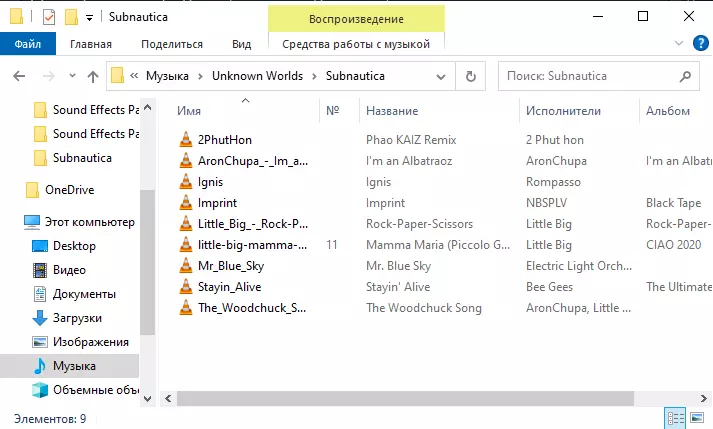Image resolution: width=713 pixels, height=429 pixels.
Task: Click the VLC icon of The_Woodchuck_S... file
Action: click(186, 307)
